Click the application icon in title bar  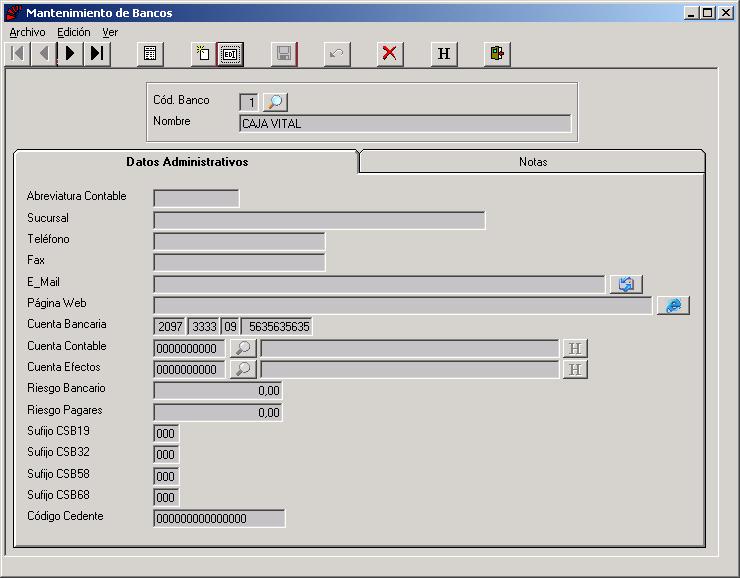click(x=14, y=13)
